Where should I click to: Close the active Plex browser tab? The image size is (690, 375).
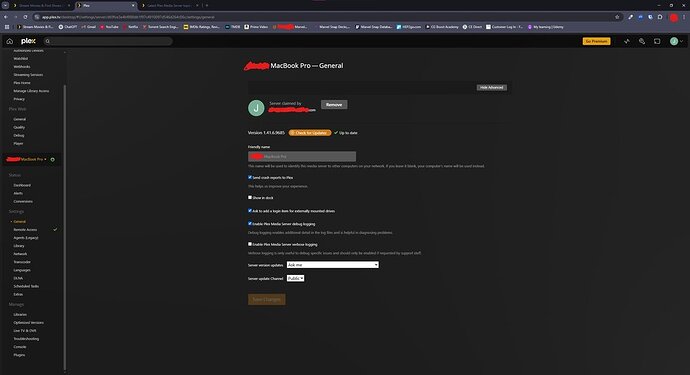(x=133, y=5)
